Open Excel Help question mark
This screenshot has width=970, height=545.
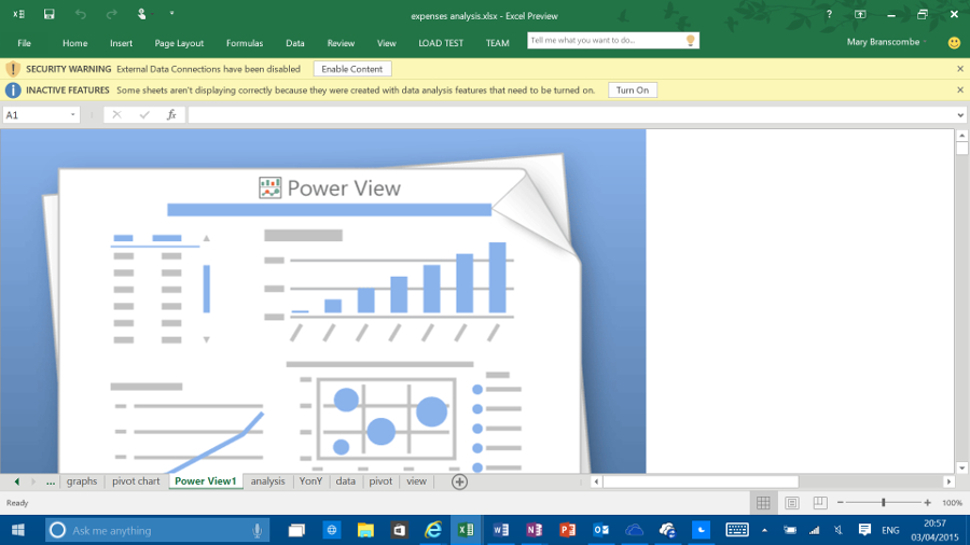tap(829, 14)
